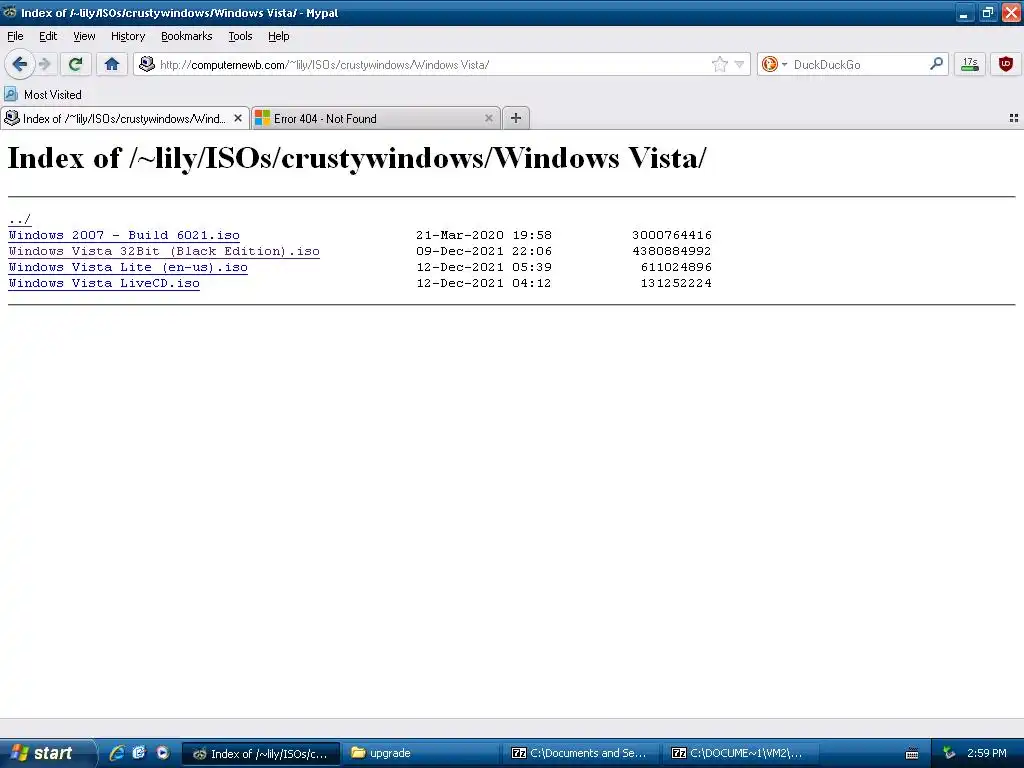Click the Forward arrow button

click(x=44, y=64)
